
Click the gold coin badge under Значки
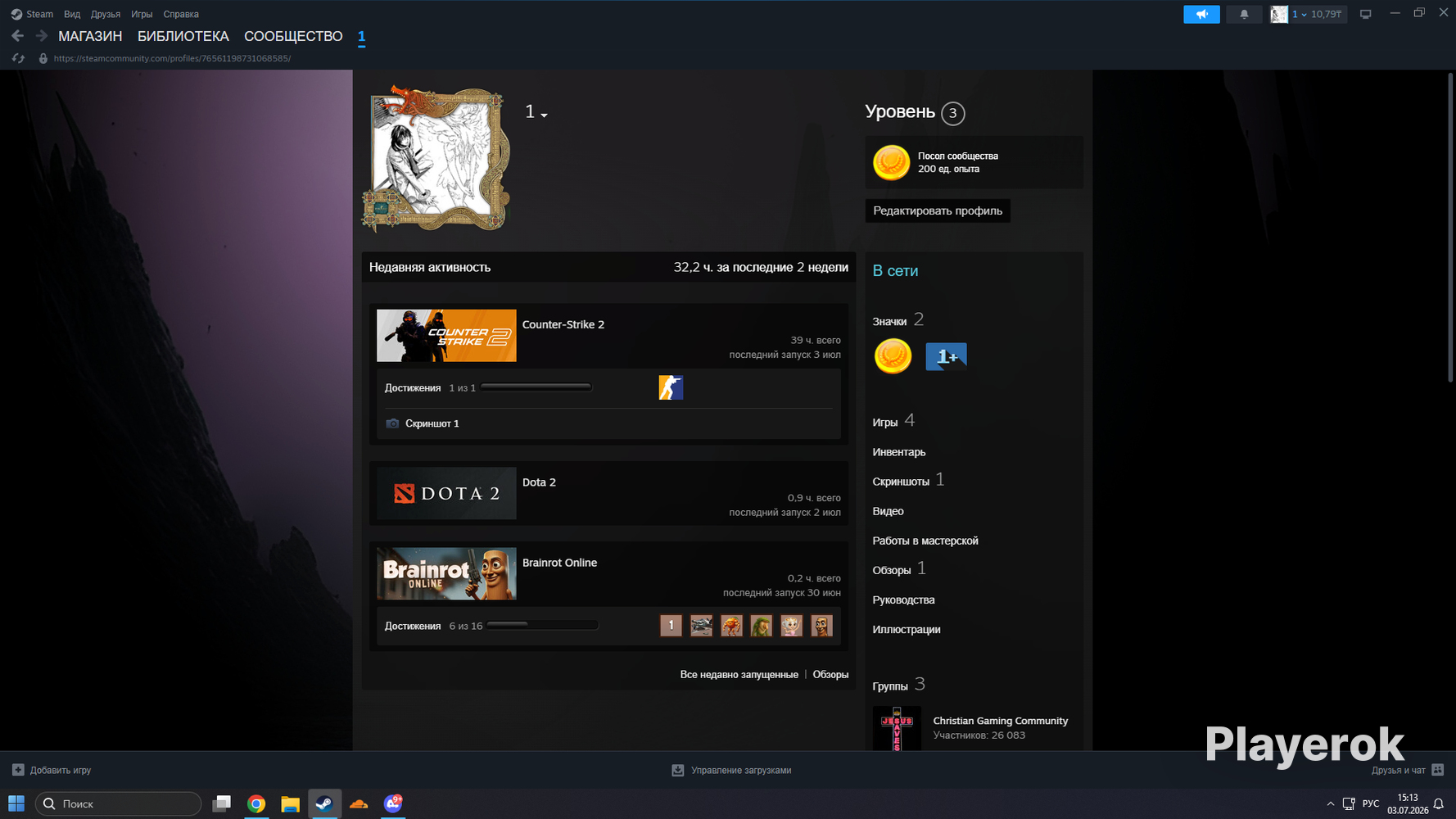coord(893,356)
